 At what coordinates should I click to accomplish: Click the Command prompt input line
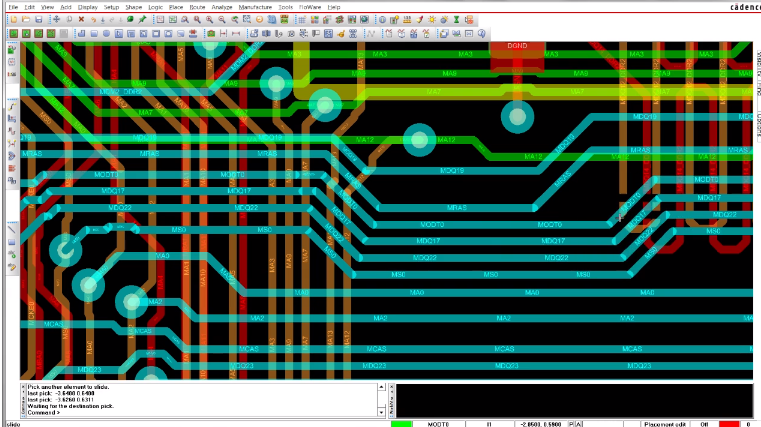pos(199,412)
